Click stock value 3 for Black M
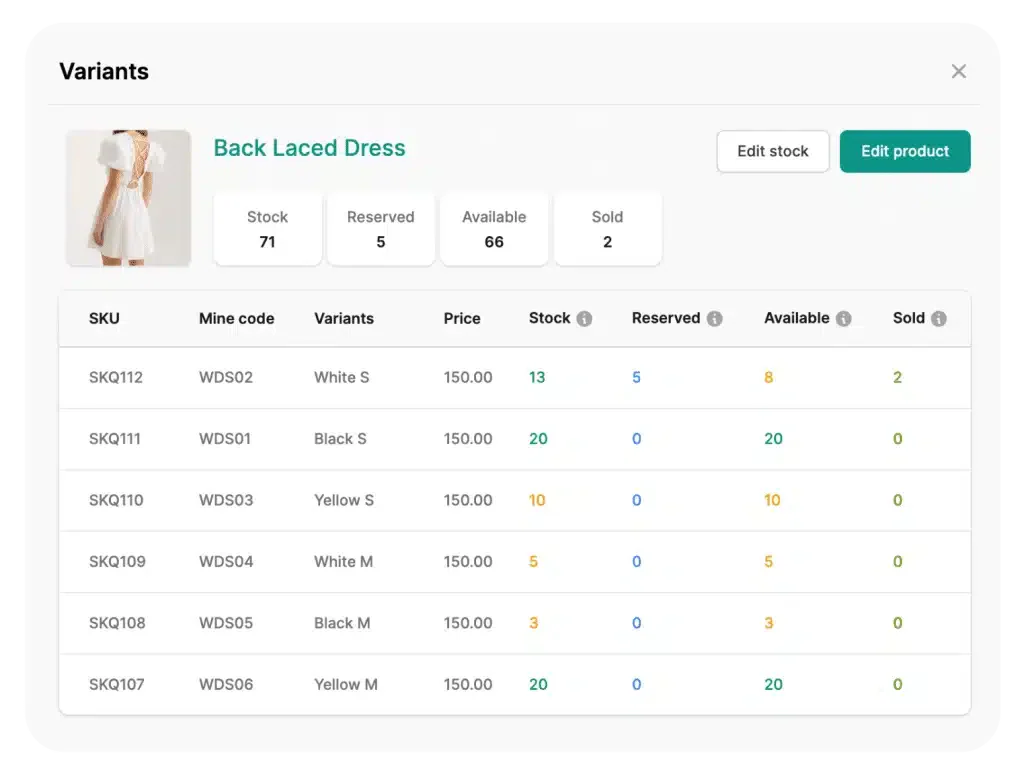 [534, 623]
